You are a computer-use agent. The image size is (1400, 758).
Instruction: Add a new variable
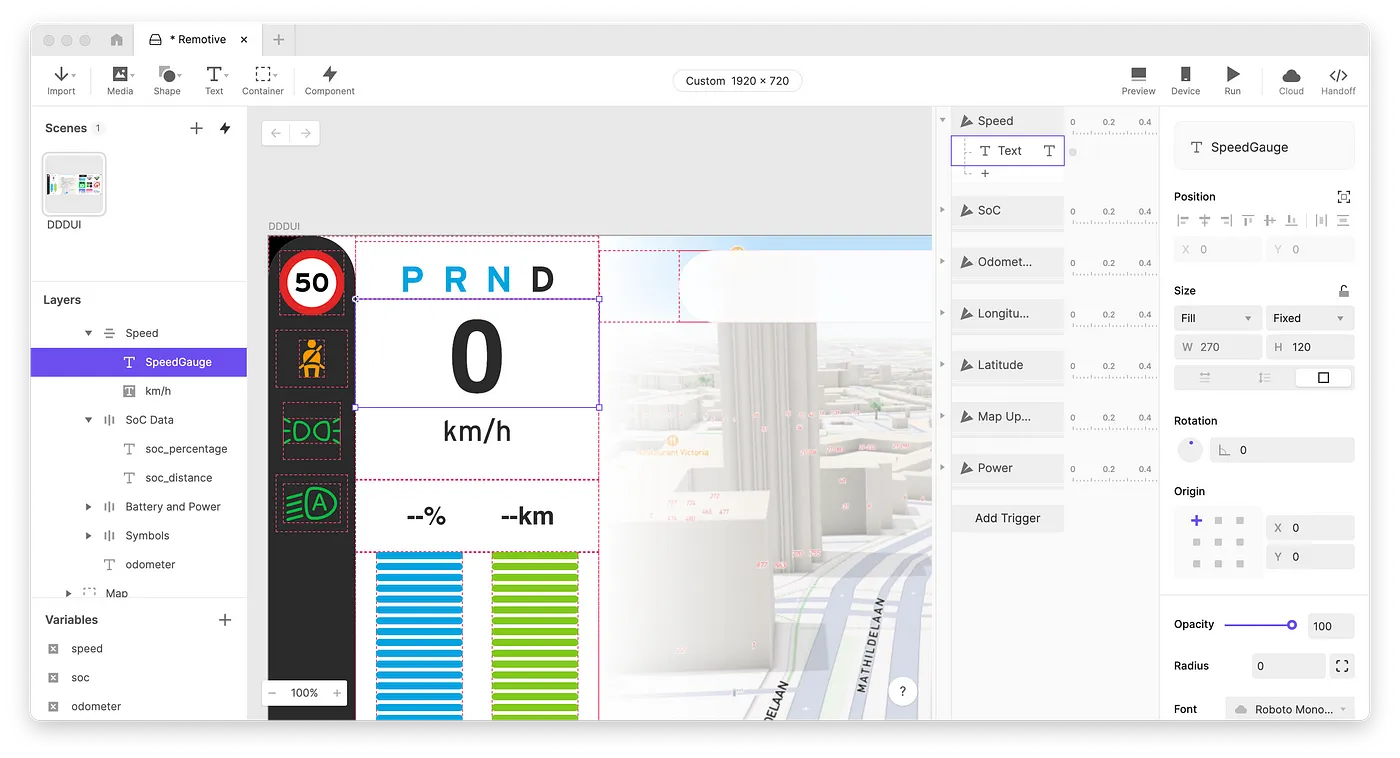tap(225, 620)
